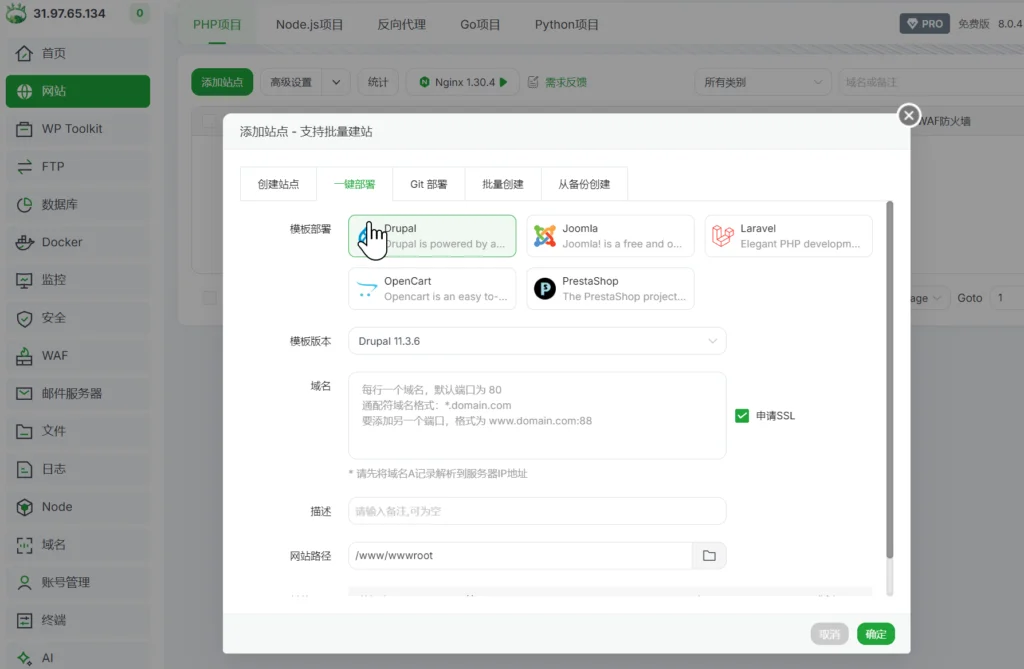This screenshot has width=1024, height=669.
Task: Click the notification count badge 0
Action: coord(139,13)
